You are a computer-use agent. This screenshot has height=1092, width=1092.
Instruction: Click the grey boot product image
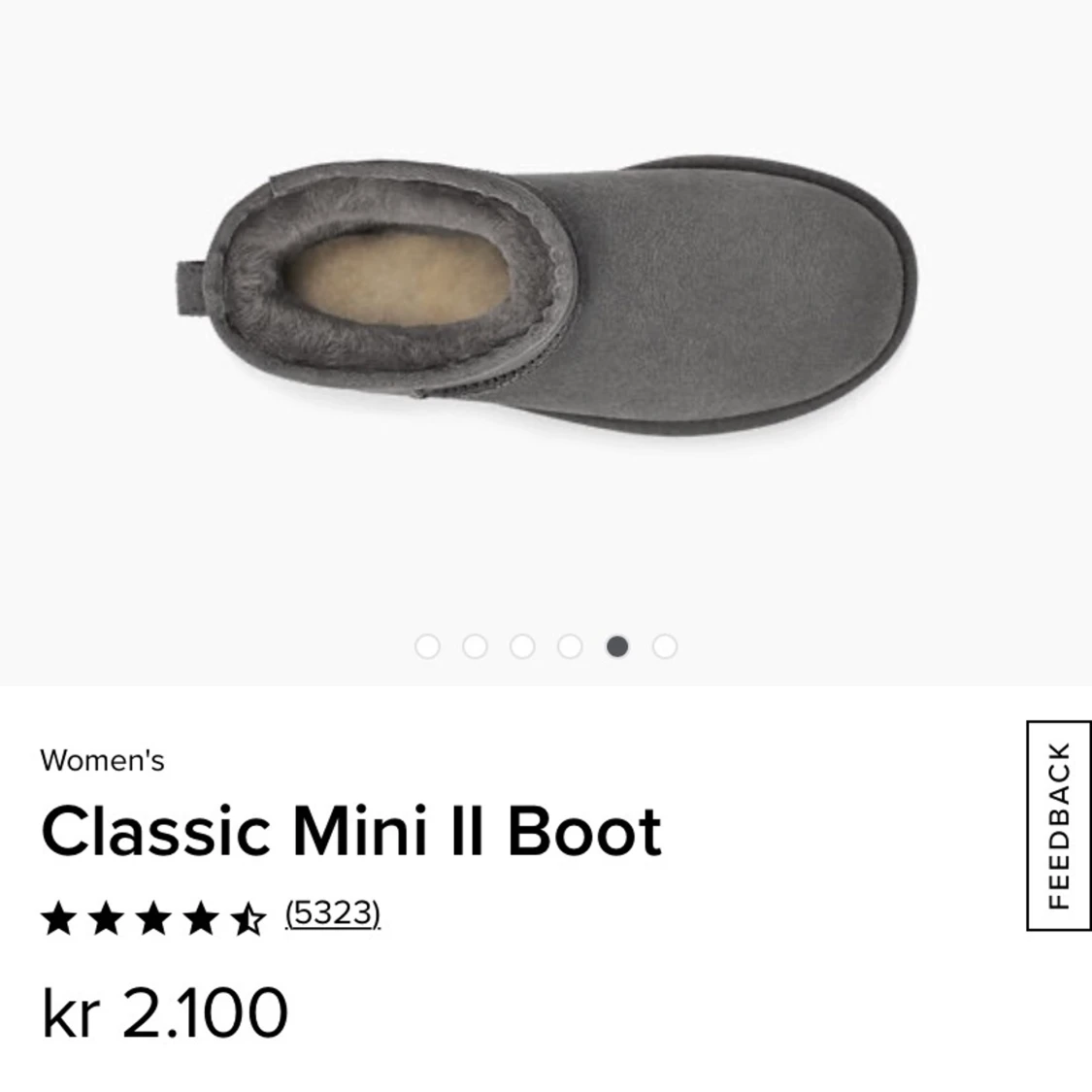coord(546,296)
